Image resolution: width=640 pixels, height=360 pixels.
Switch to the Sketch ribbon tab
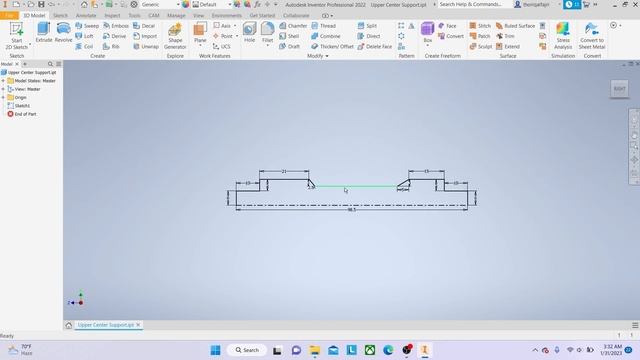[60, 16]
